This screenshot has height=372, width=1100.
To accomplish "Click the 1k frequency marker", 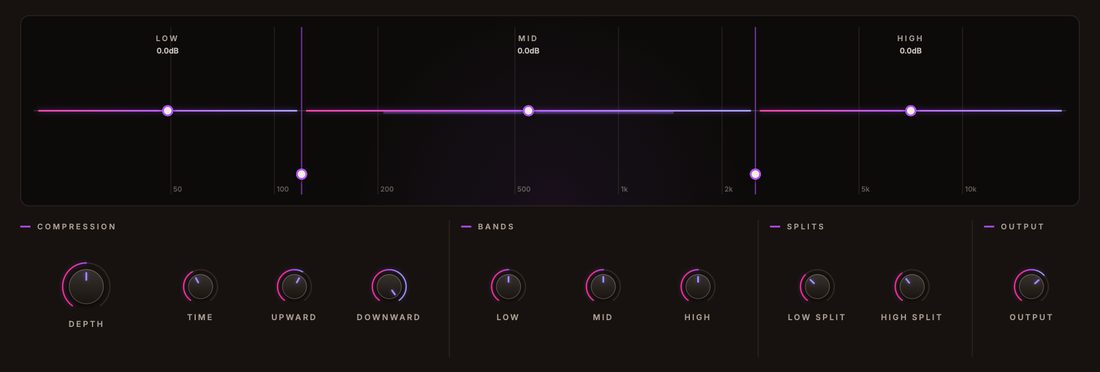I will (624, 190).
